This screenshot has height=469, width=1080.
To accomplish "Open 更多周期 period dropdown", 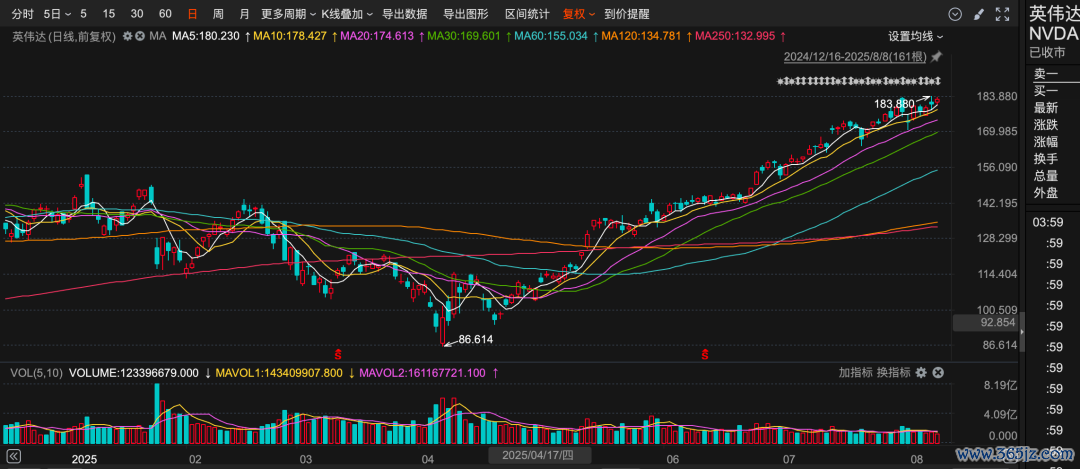I will (x=289, y=14).
